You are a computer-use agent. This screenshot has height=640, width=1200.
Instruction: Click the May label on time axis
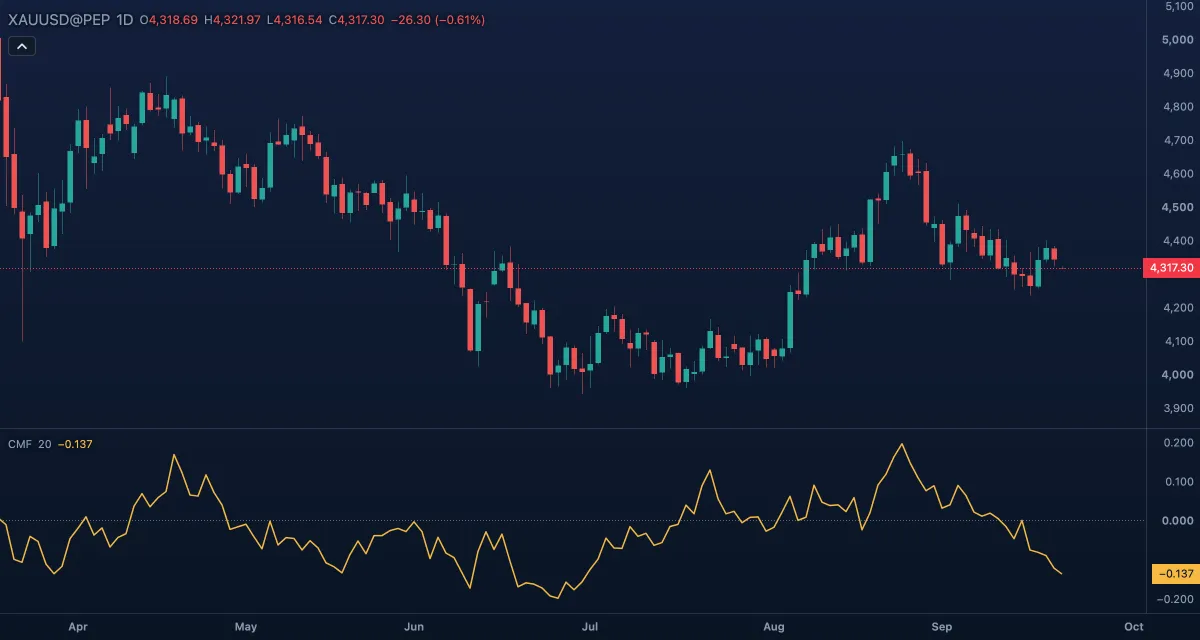246,627
